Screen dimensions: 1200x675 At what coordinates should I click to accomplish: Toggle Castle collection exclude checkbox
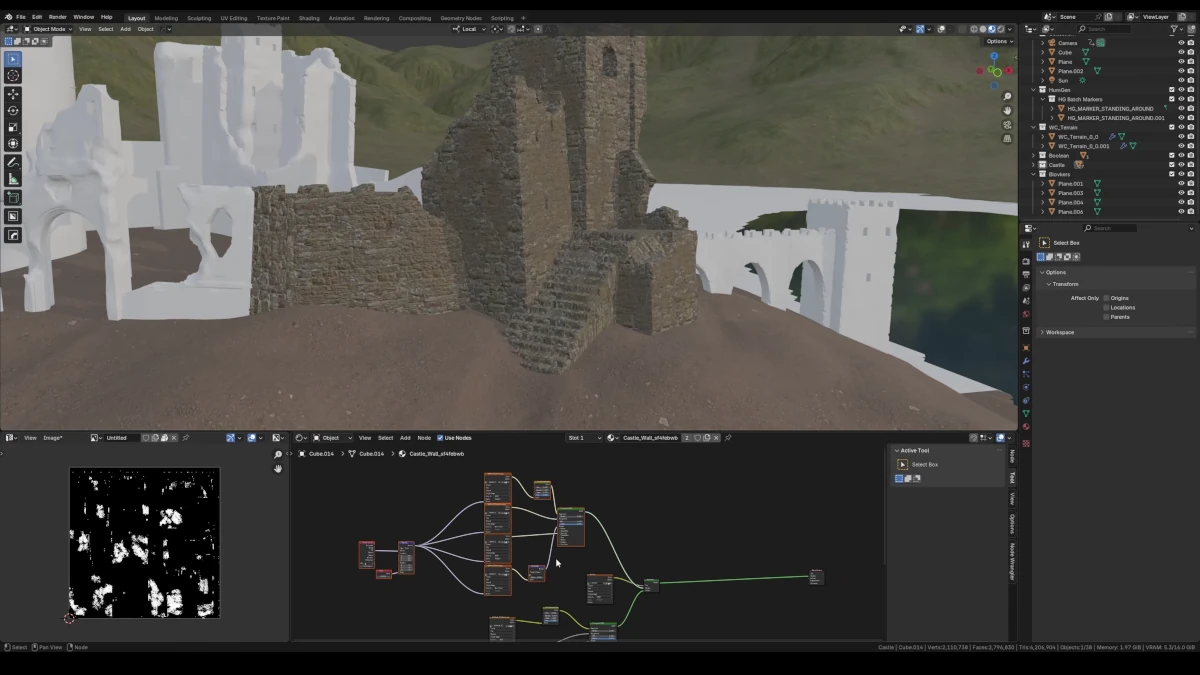1172,165
